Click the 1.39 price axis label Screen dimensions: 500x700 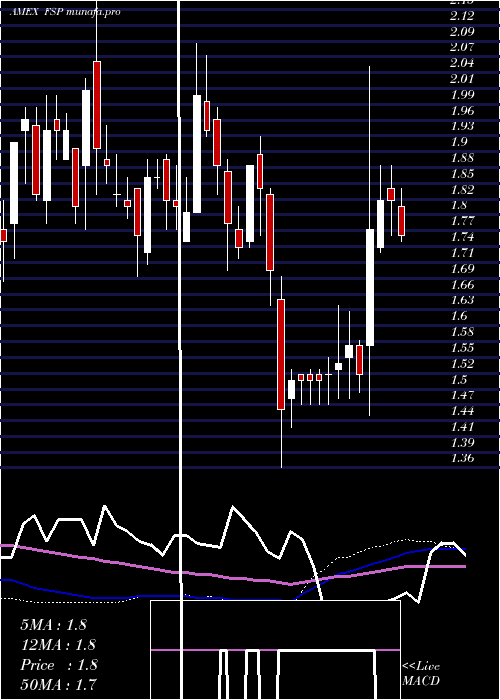(462, 443)
